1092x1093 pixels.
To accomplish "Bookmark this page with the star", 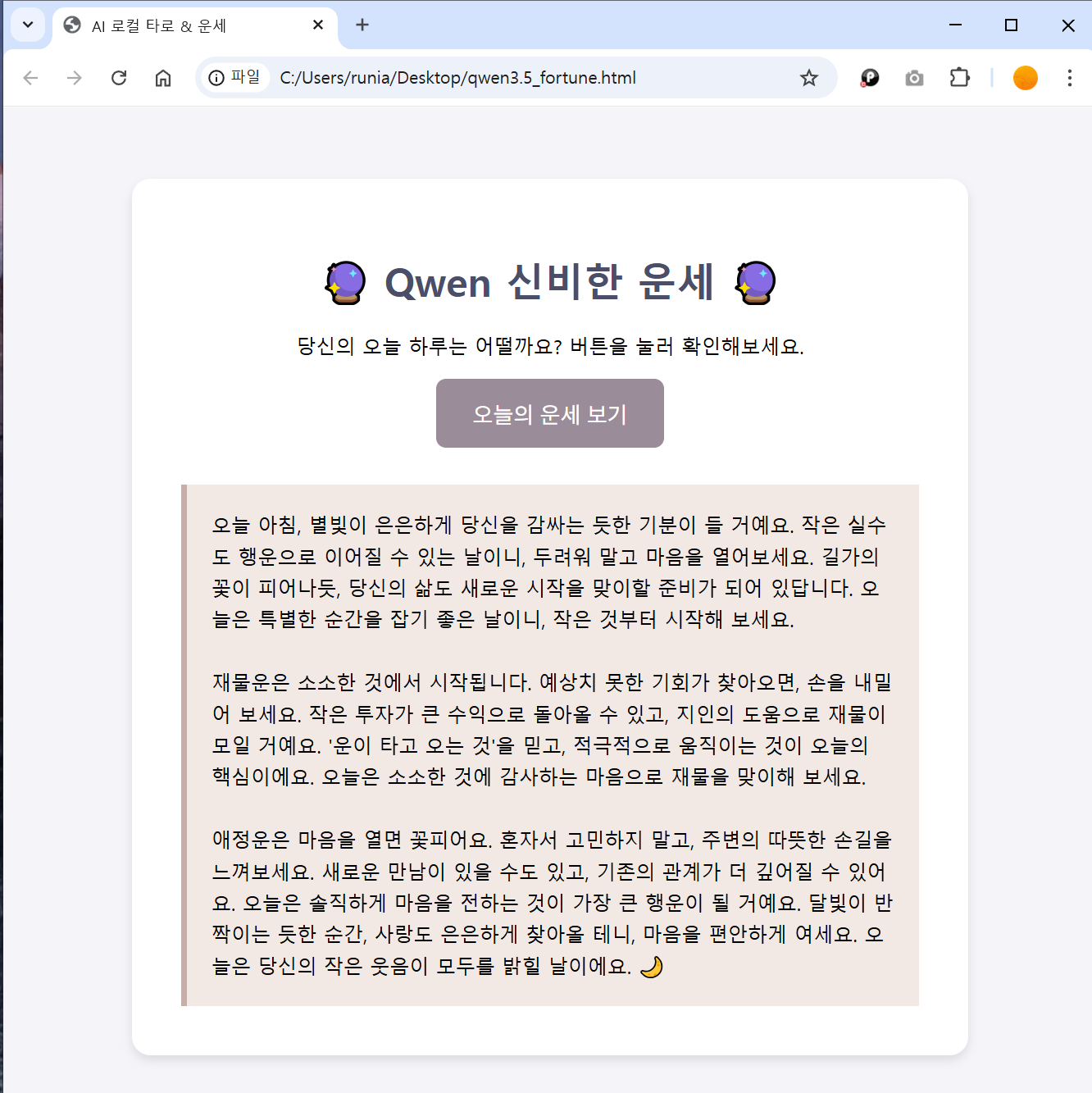I will pos(809,78).
